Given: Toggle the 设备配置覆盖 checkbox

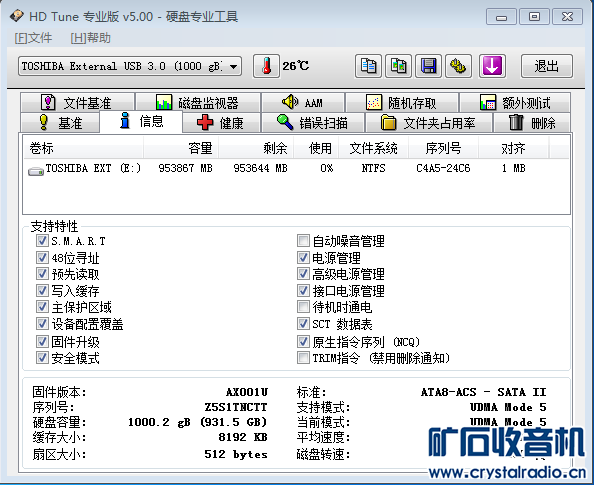Looking at the screenshot, I should [42, 324].
